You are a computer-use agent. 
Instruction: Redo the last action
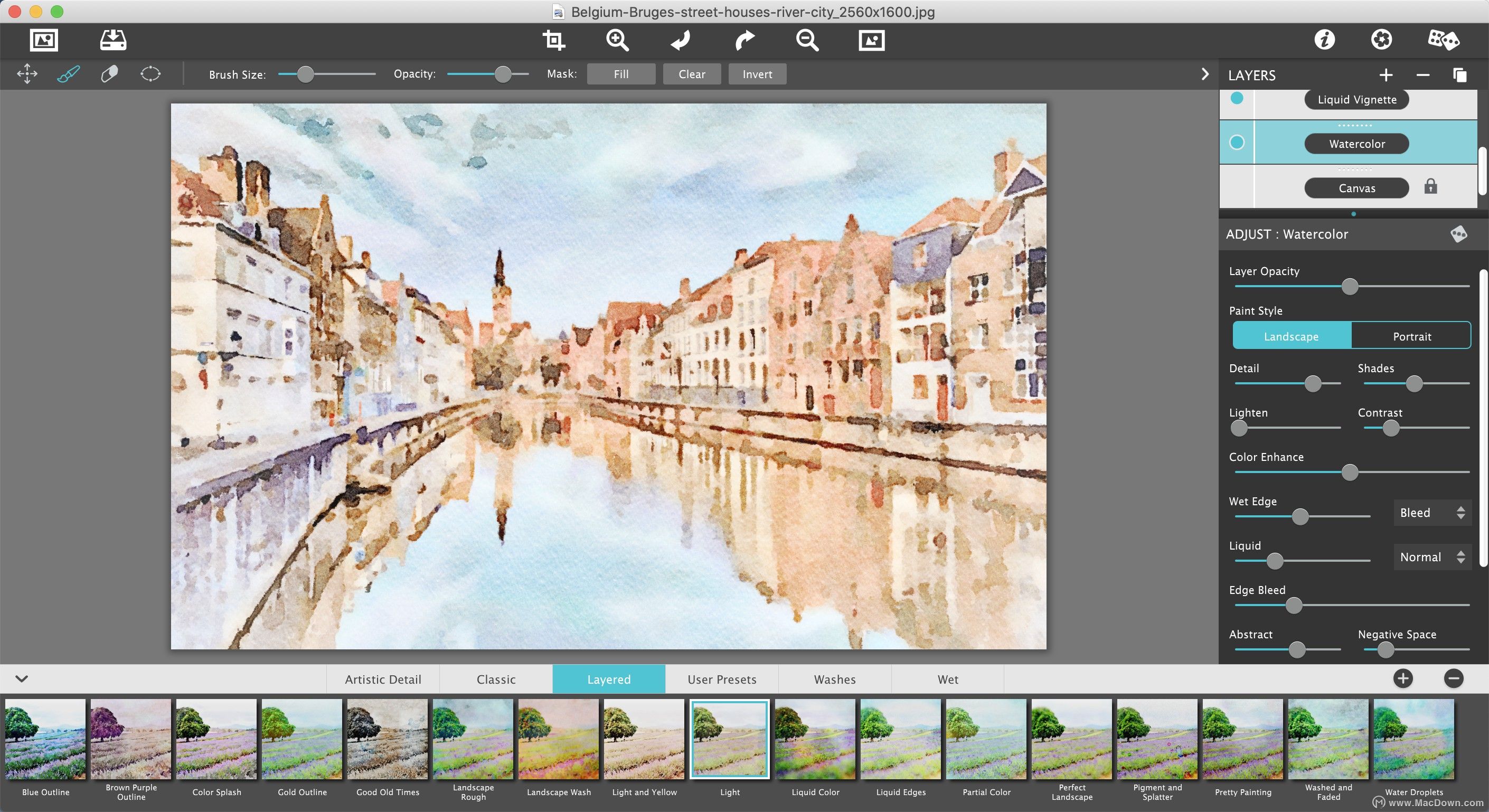pyautogui.click(x=744, y=40)
